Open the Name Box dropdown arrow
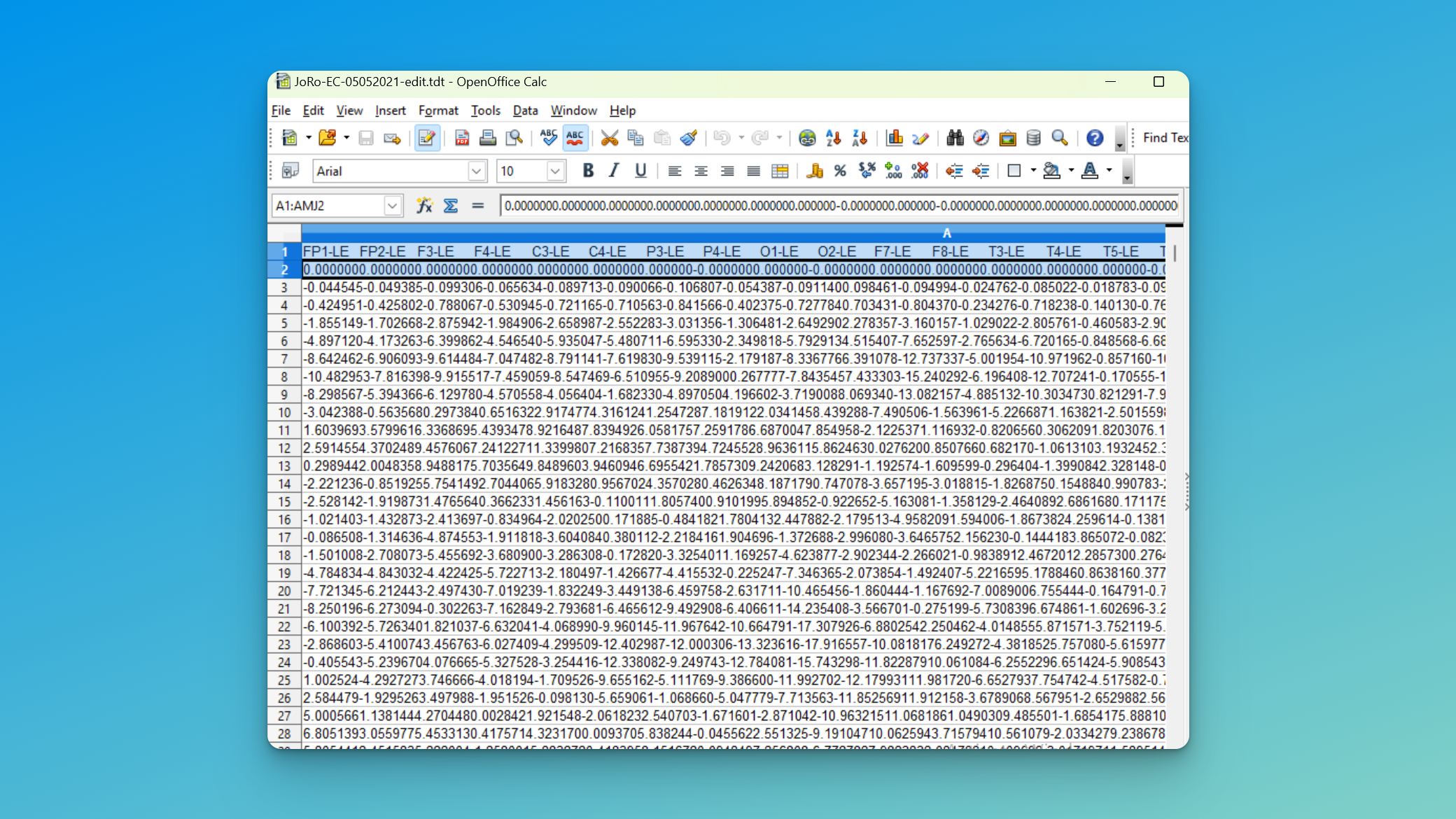 click(392, 206)
